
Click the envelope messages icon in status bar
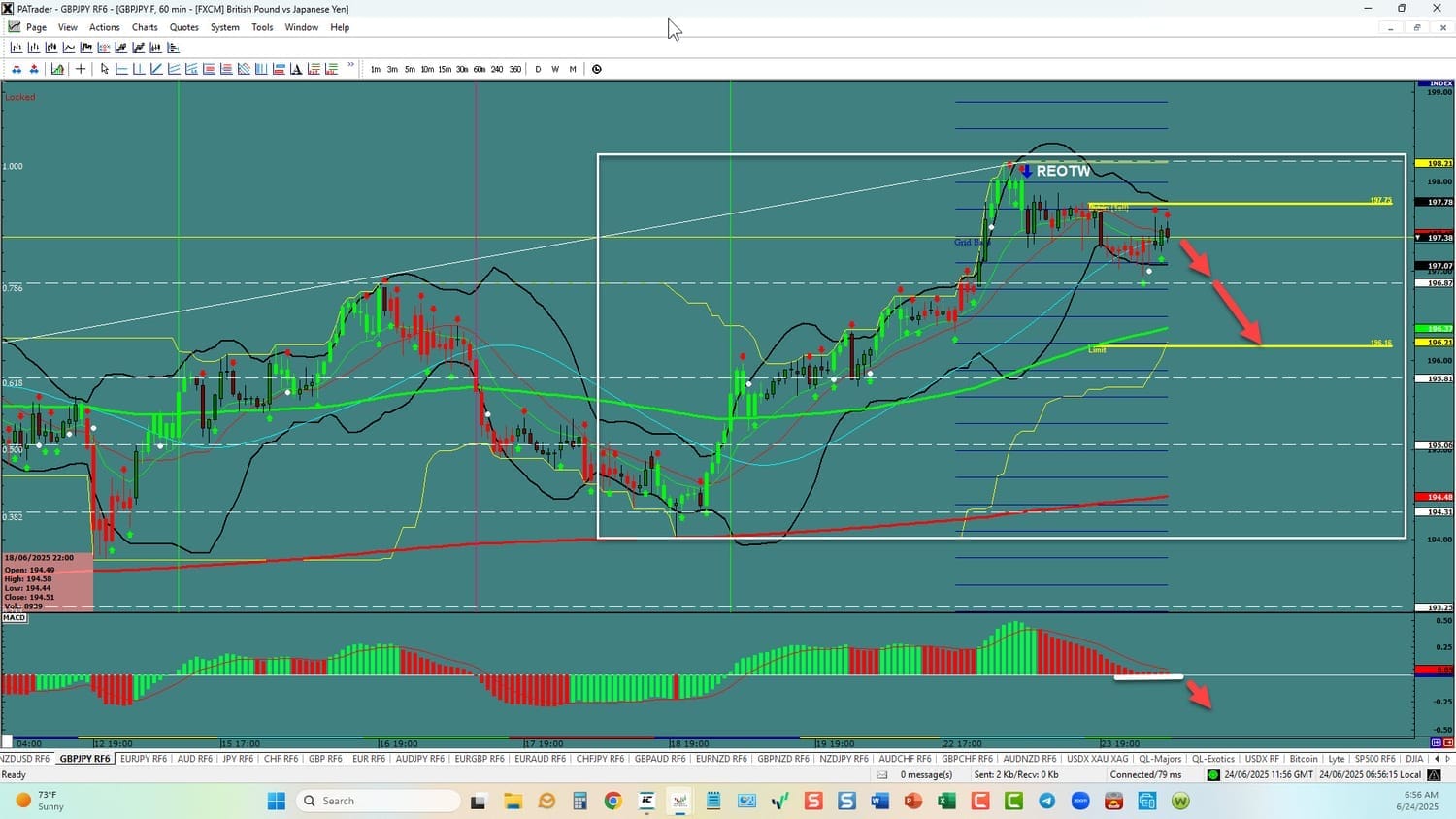tap(882, 775)
